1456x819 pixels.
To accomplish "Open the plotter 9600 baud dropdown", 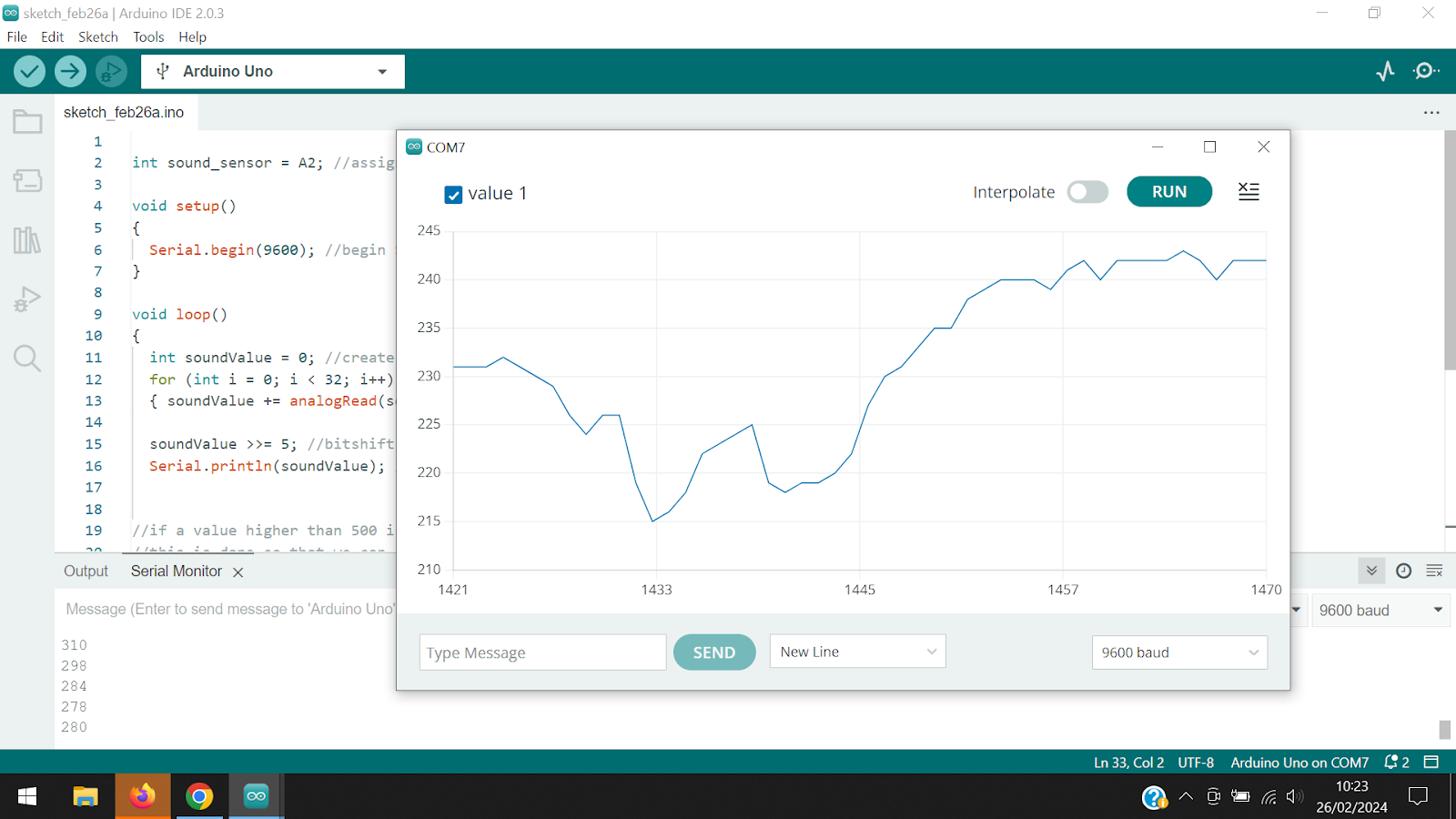I will pos(1179,652).
